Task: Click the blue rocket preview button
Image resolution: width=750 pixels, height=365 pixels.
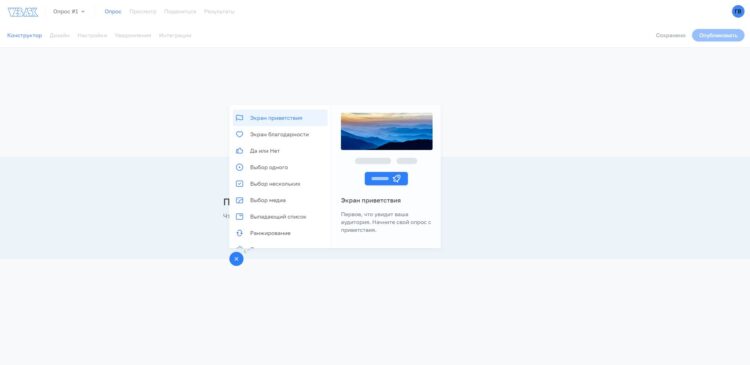Action: point(386,178)
